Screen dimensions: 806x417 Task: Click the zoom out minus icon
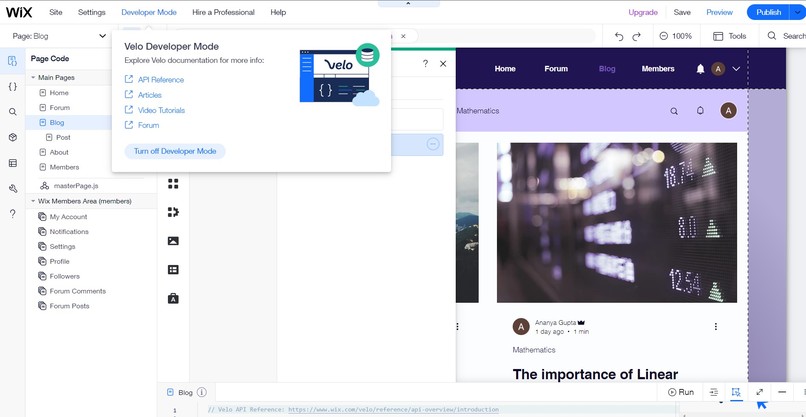[x=664, y=36]
